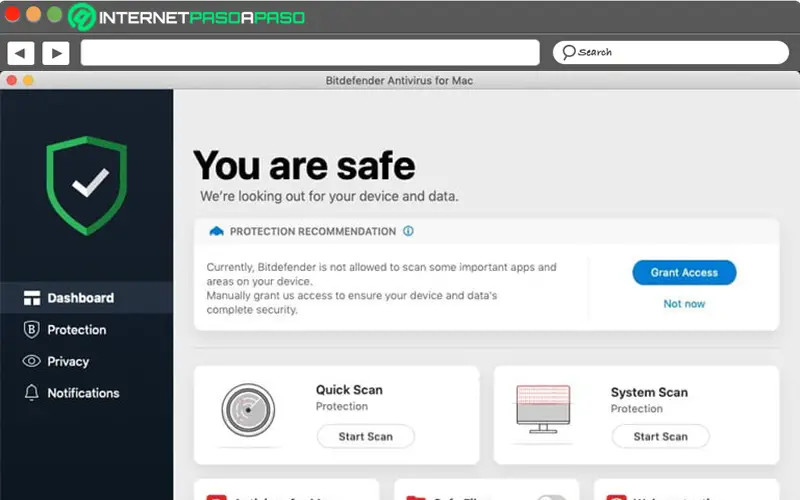Click the browser back arrow button
800x500 pixels.
(x=21, y=53)
